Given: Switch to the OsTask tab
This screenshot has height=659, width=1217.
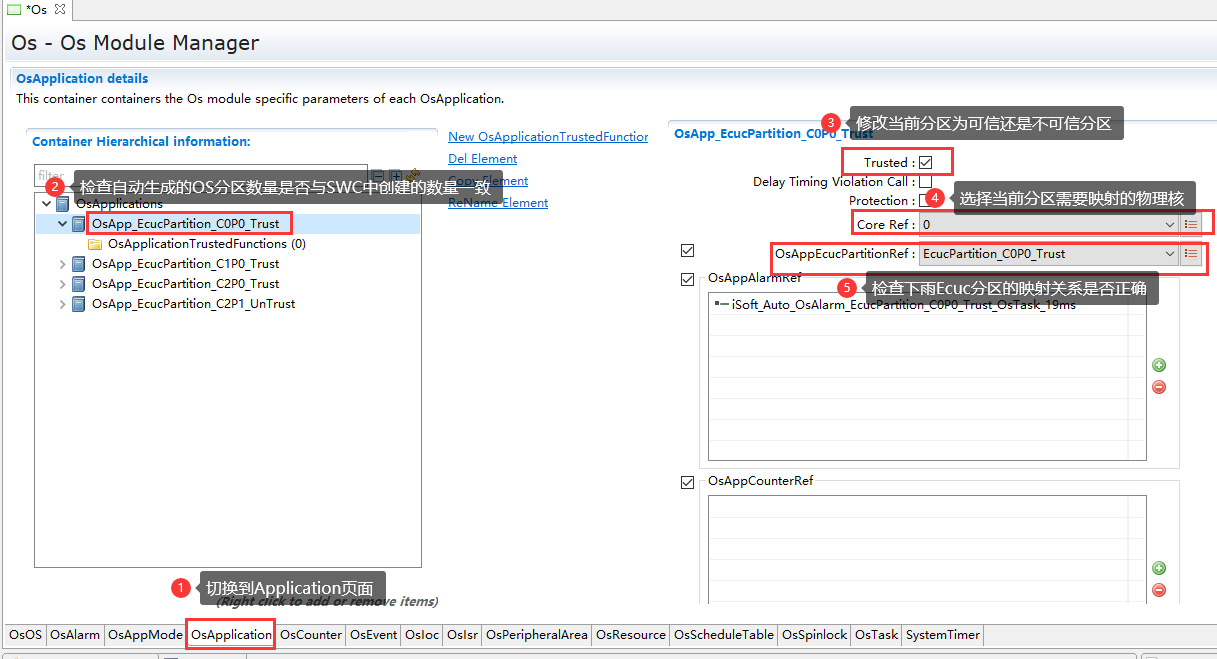Looking at the screenshot, I should [x=876, y=635].
